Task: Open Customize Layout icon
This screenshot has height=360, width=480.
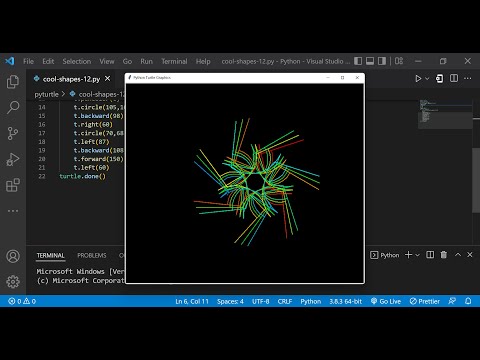Action: tap(399, 61)
